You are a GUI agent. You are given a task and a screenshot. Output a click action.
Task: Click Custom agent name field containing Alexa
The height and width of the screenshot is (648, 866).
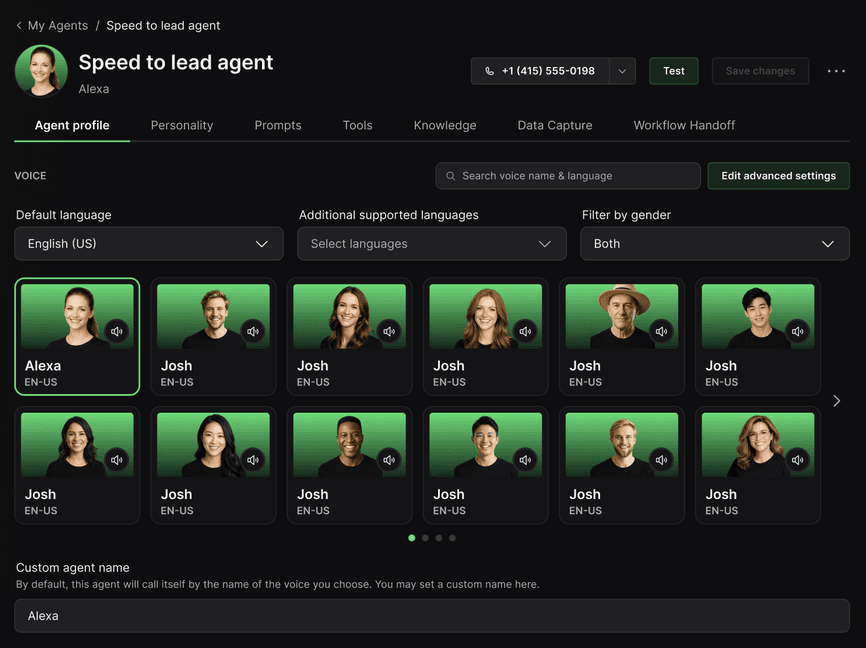pos(432,615)
